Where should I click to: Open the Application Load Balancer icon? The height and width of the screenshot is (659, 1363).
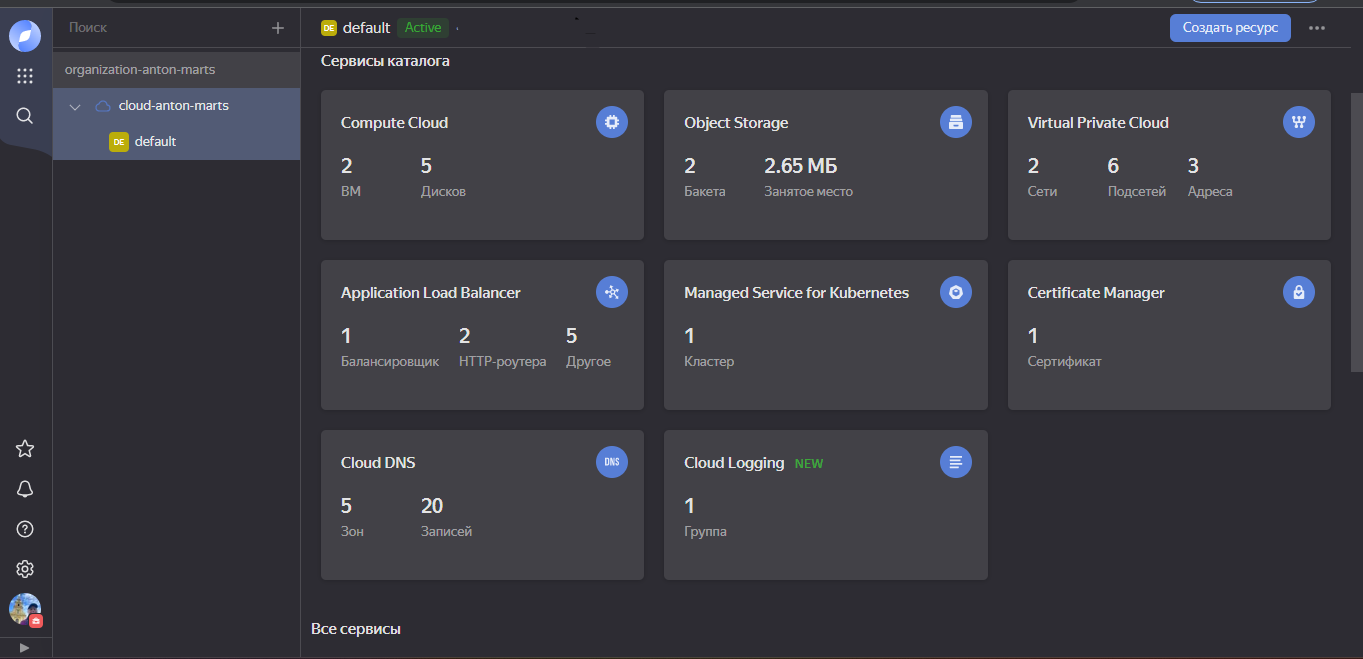(x=611, y=292)
